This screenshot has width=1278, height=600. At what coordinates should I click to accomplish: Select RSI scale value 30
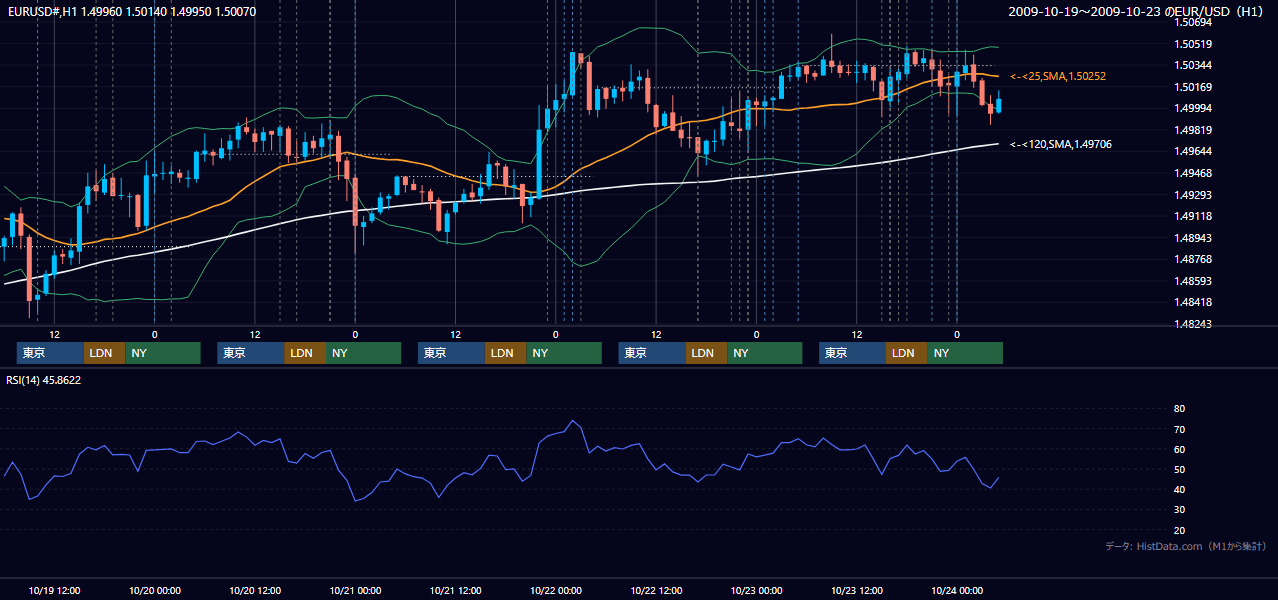click(x=1180, y=510)
